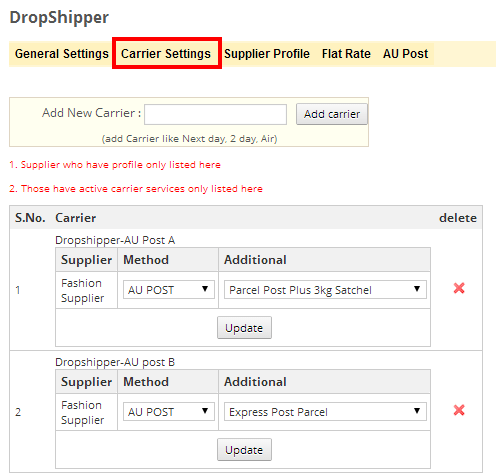Expand AU POST method dropdown for carrier 1
Image resolution: width=496 pixels, height=473 pixels.
(x=169, y=290)
